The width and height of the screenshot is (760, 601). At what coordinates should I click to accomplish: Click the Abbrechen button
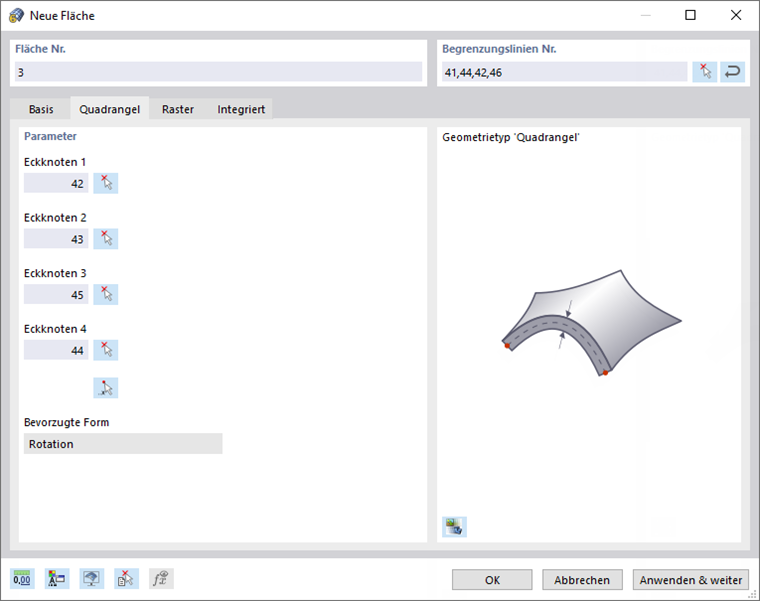582,580
